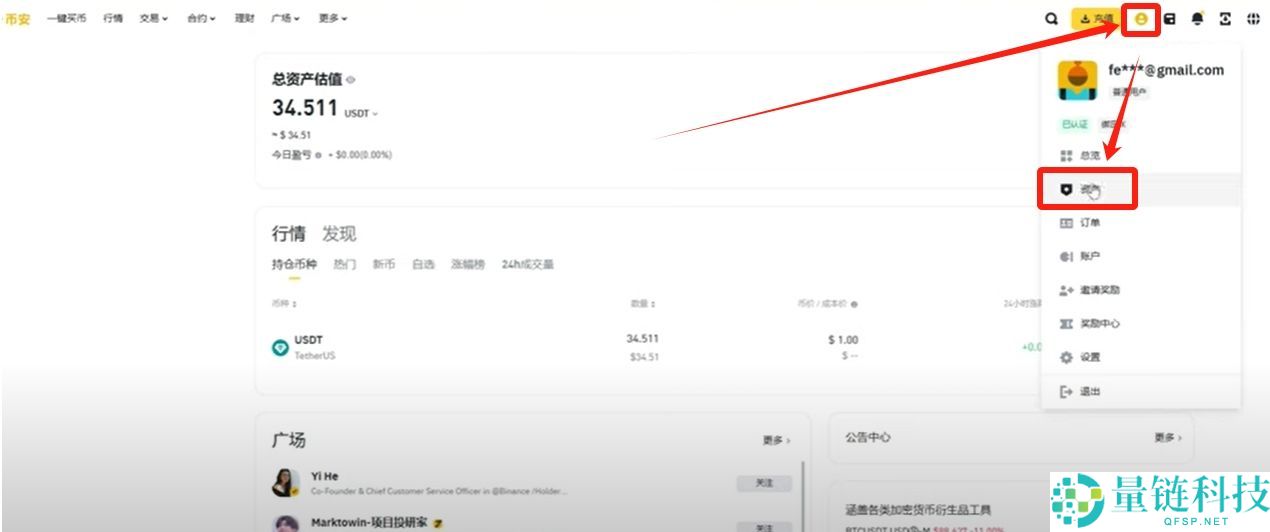Open Marktowin-项目投研家 profile name
The height and width of the screenshot is (532, 1270).
coord(369,522)
